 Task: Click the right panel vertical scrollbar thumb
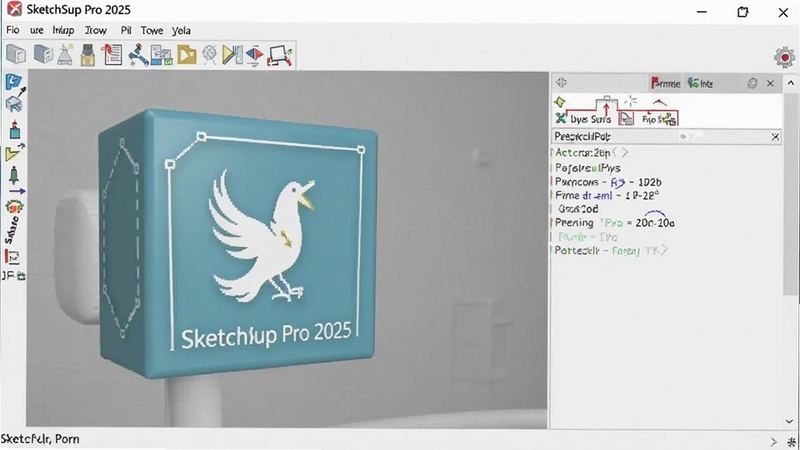point(790,193)
